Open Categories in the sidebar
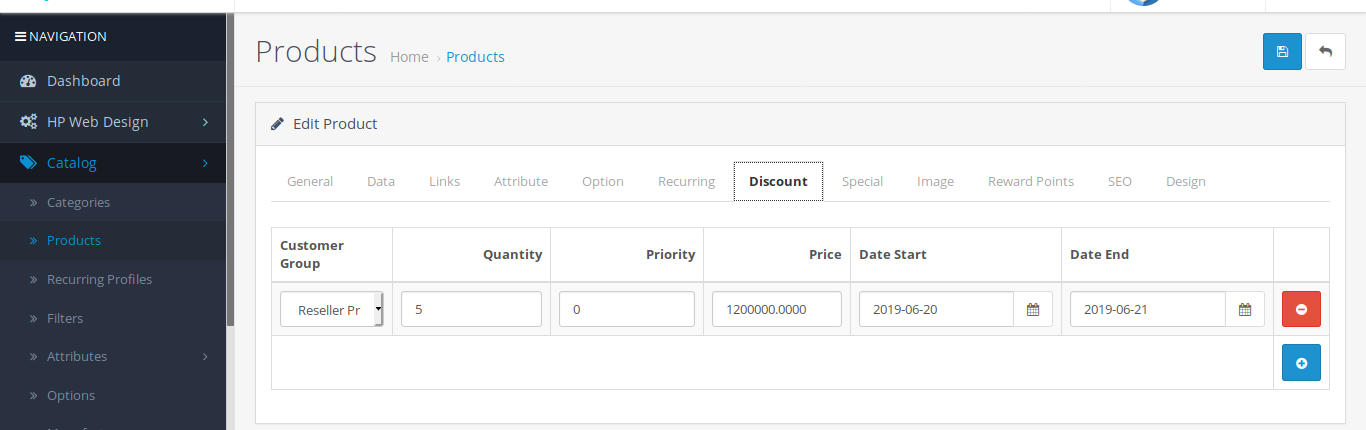1366x430 pixels. [x=78, y=202]
